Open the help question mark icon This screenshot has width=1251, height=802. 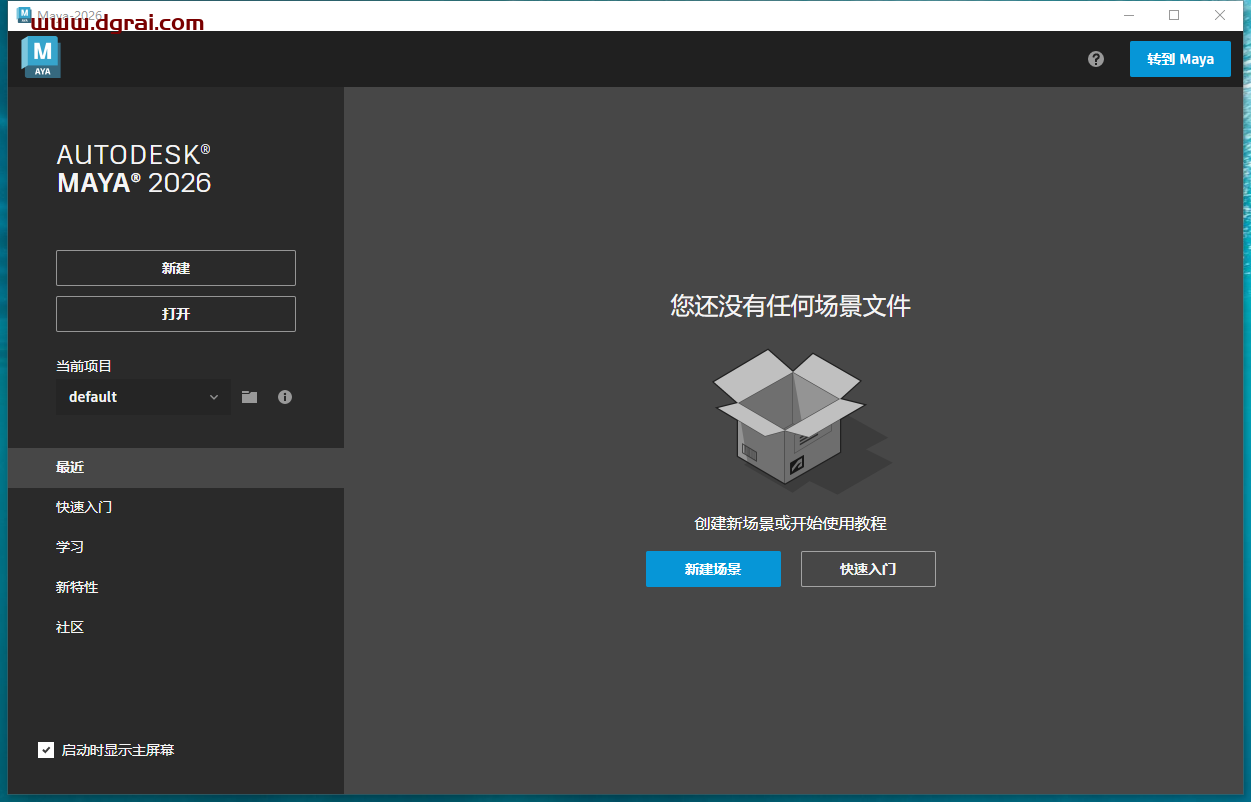(x=1096, y=59)
